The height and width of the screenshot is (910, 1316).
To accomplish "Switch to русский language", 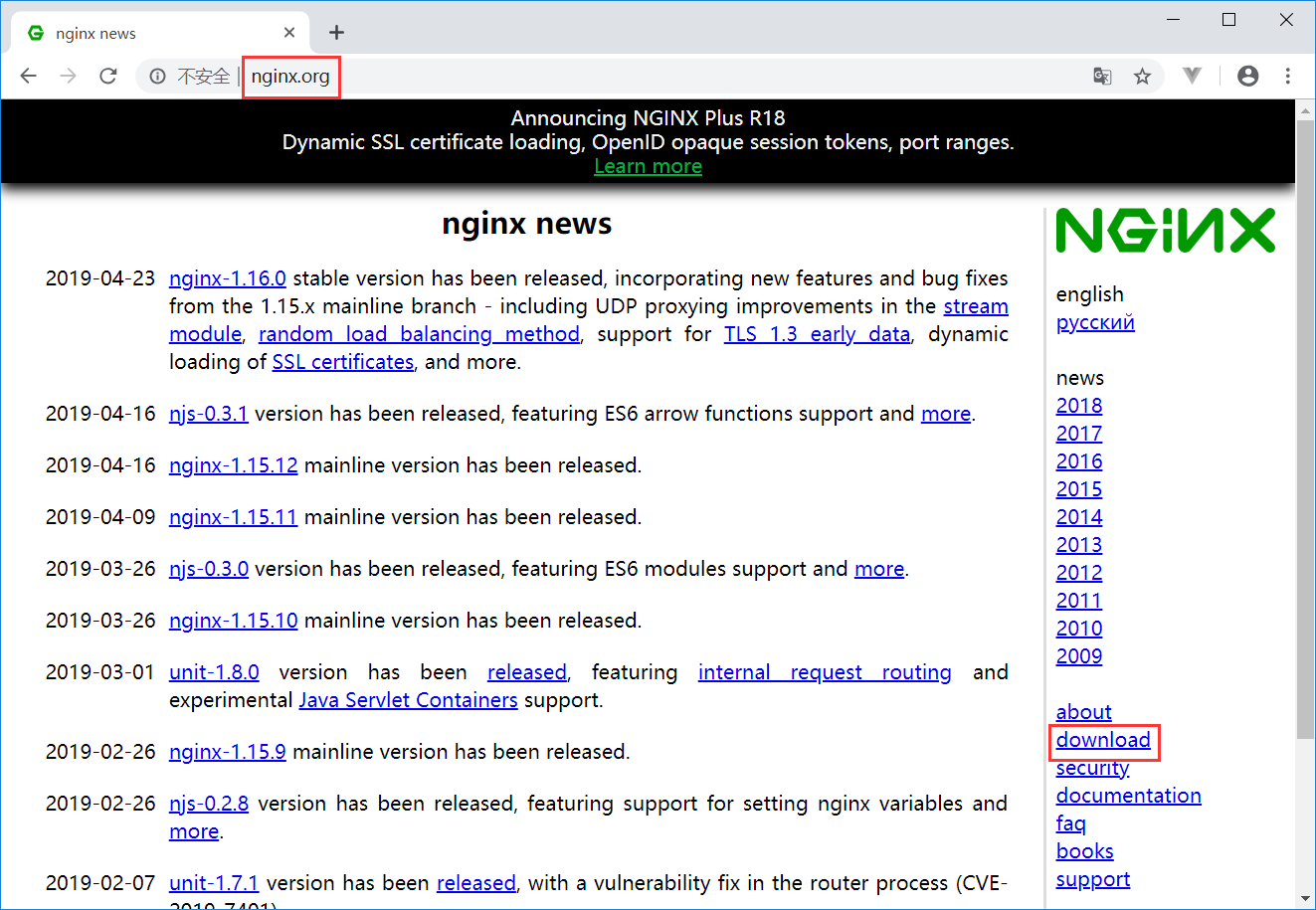I will click(x=1095, y=322).
